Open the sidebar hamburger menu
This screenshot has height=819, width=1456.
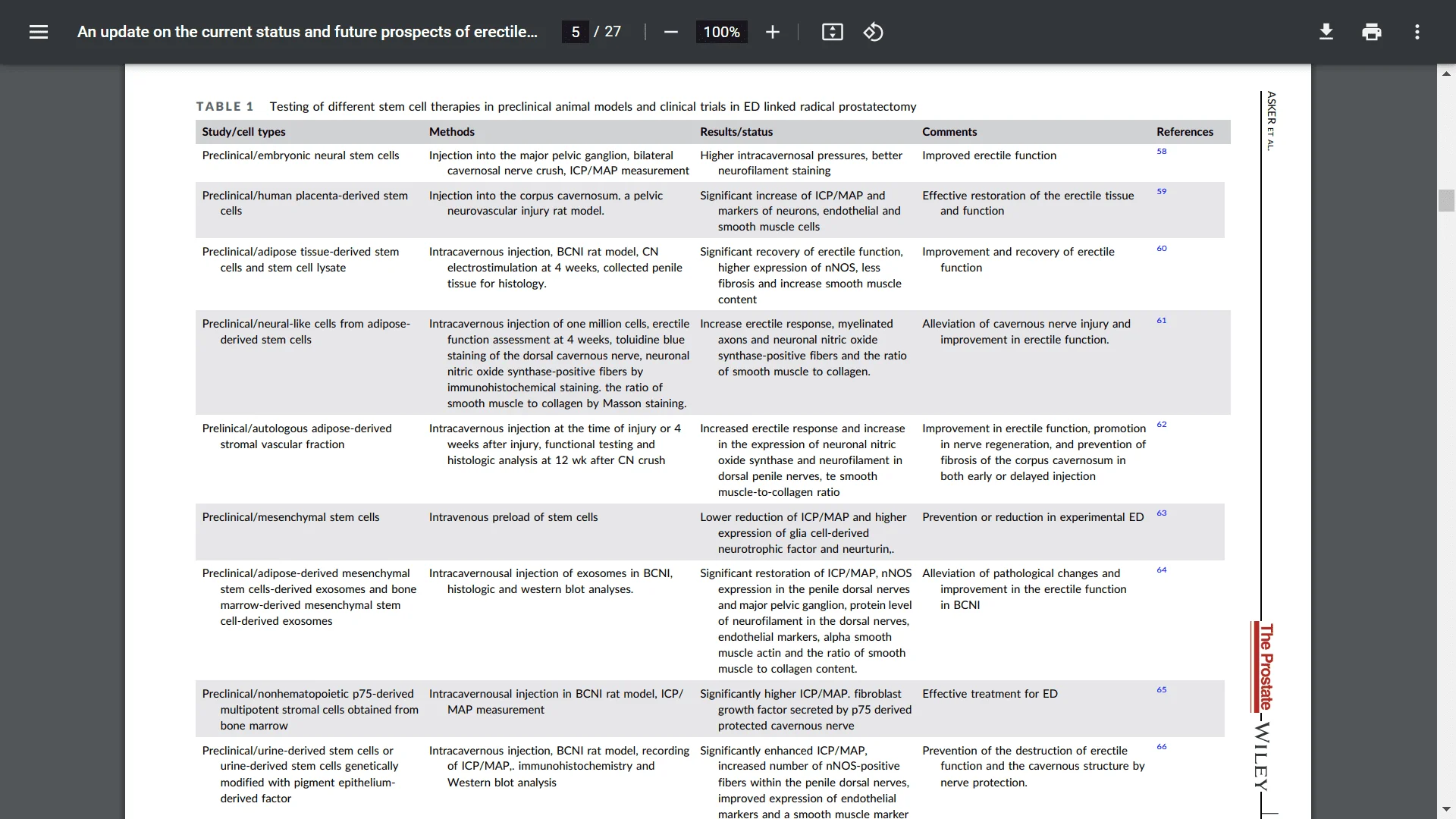click(39, 32)
